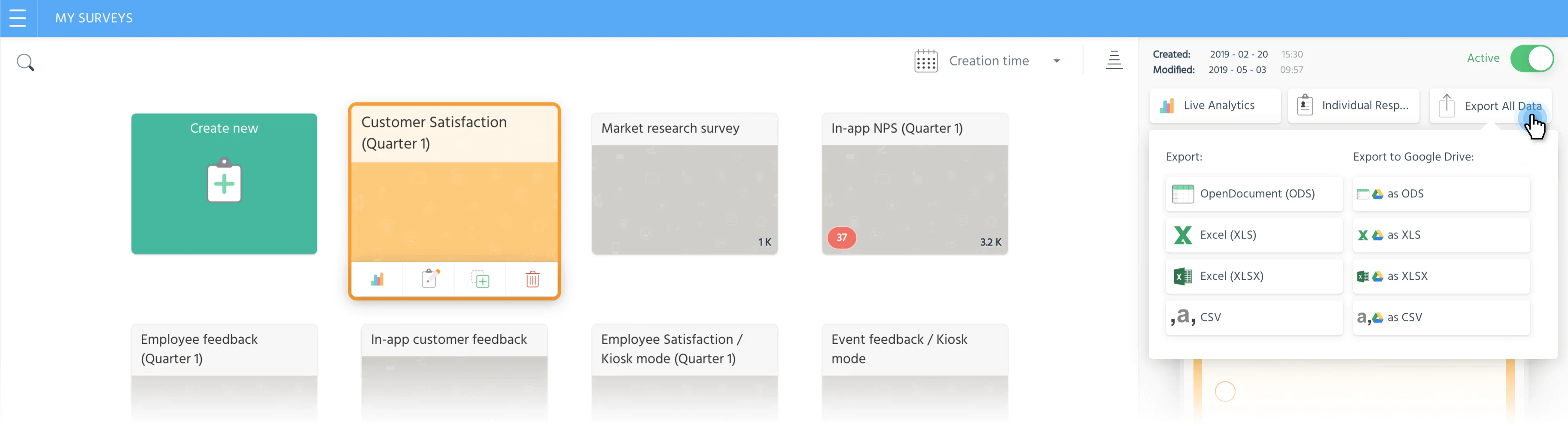Click the sort order icon
Image resolution: width=1568 pixels, height=433 pixels.
point(1114,60)
